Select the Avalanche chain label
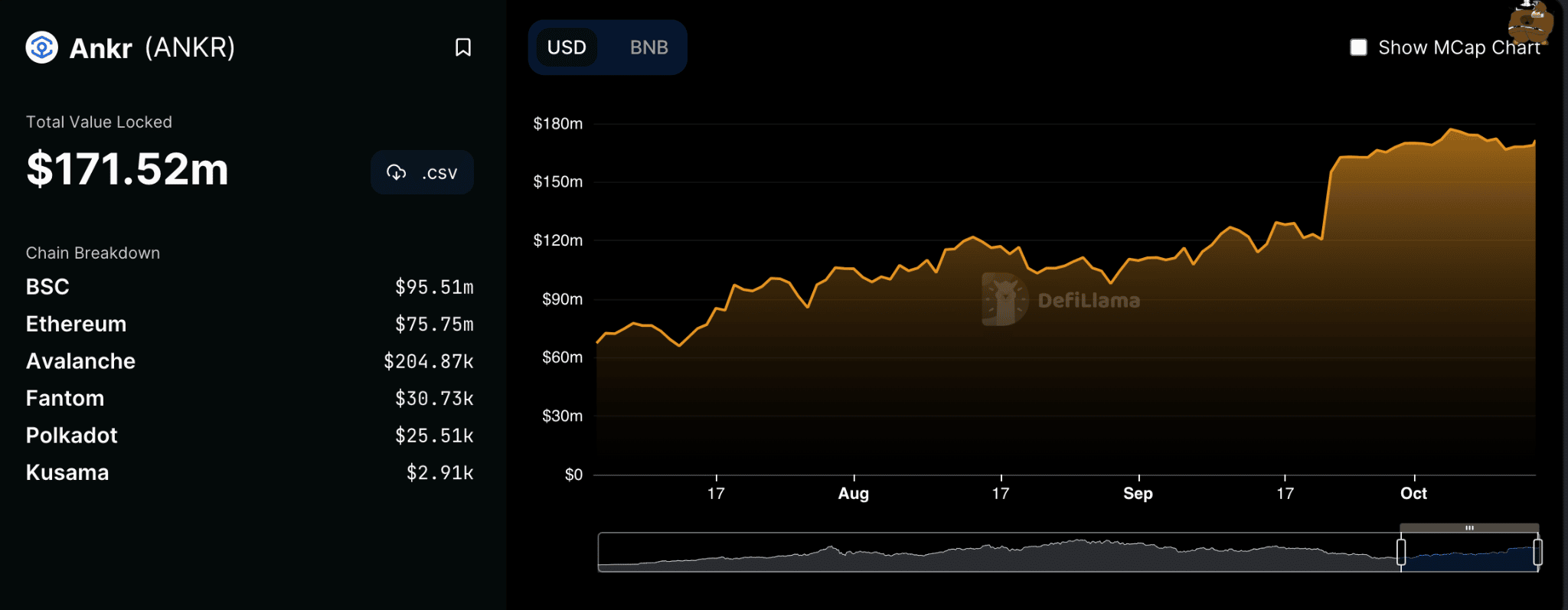Screen dimensions: 1568x610 pos(80,361)
